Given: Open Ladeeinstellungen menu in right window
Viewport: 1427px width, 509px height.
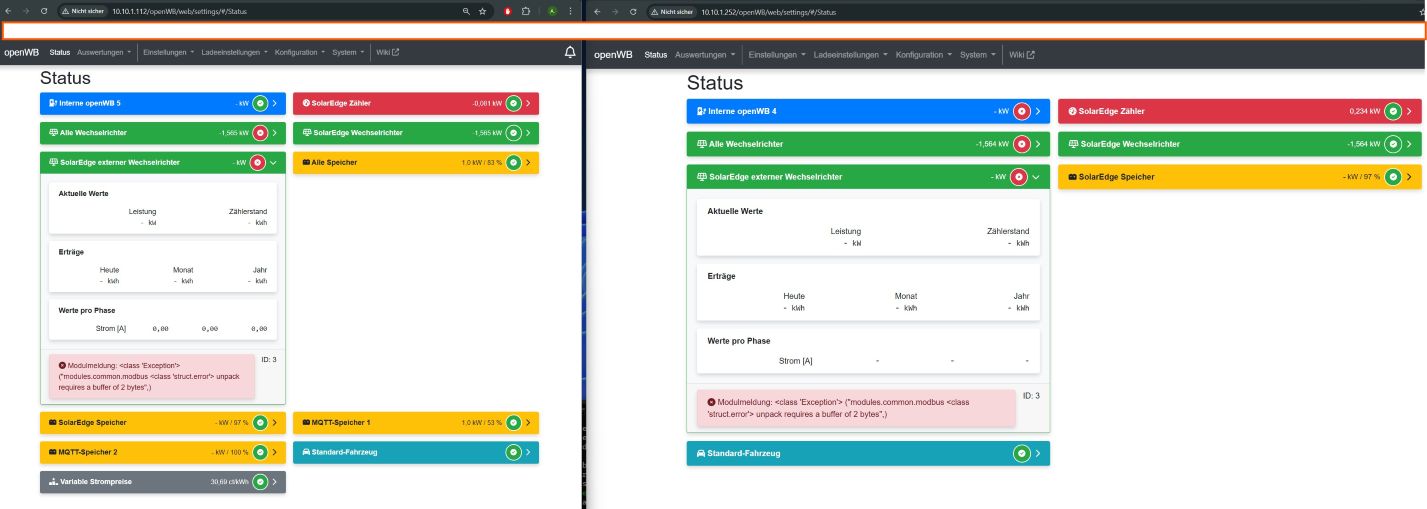Looking at the screenshot, I should click(850, 55).
